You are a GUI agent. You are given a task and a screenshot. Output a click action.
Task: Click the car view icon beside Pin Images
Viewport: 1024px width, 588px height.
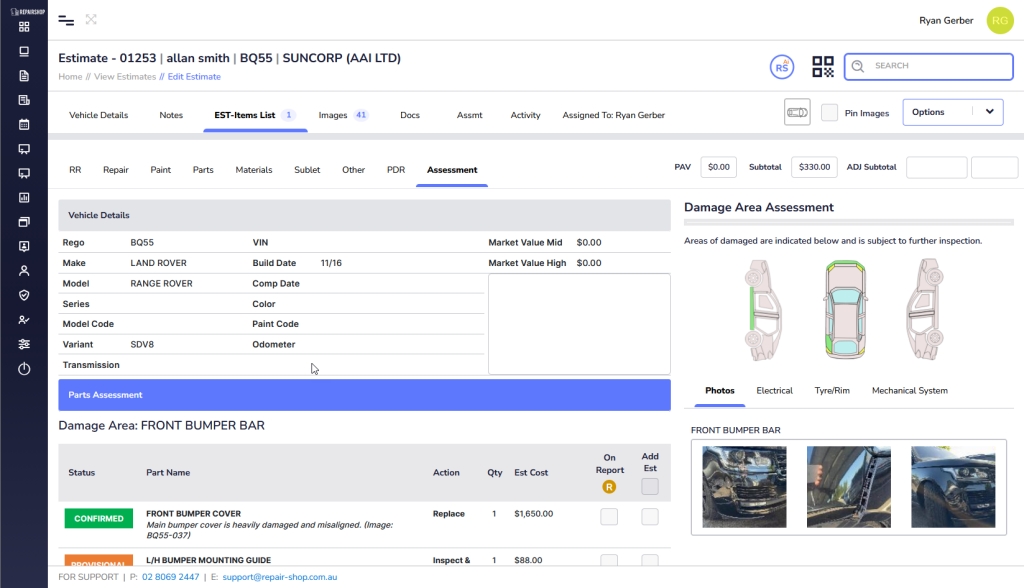pos(797,112)
